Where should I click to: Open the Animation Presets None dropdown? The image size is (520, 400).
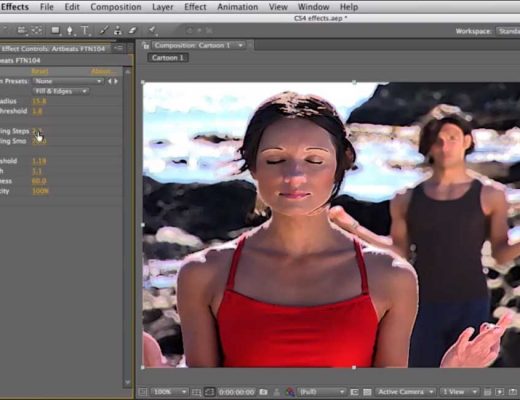pyautogui.click(x=68, y=81)
